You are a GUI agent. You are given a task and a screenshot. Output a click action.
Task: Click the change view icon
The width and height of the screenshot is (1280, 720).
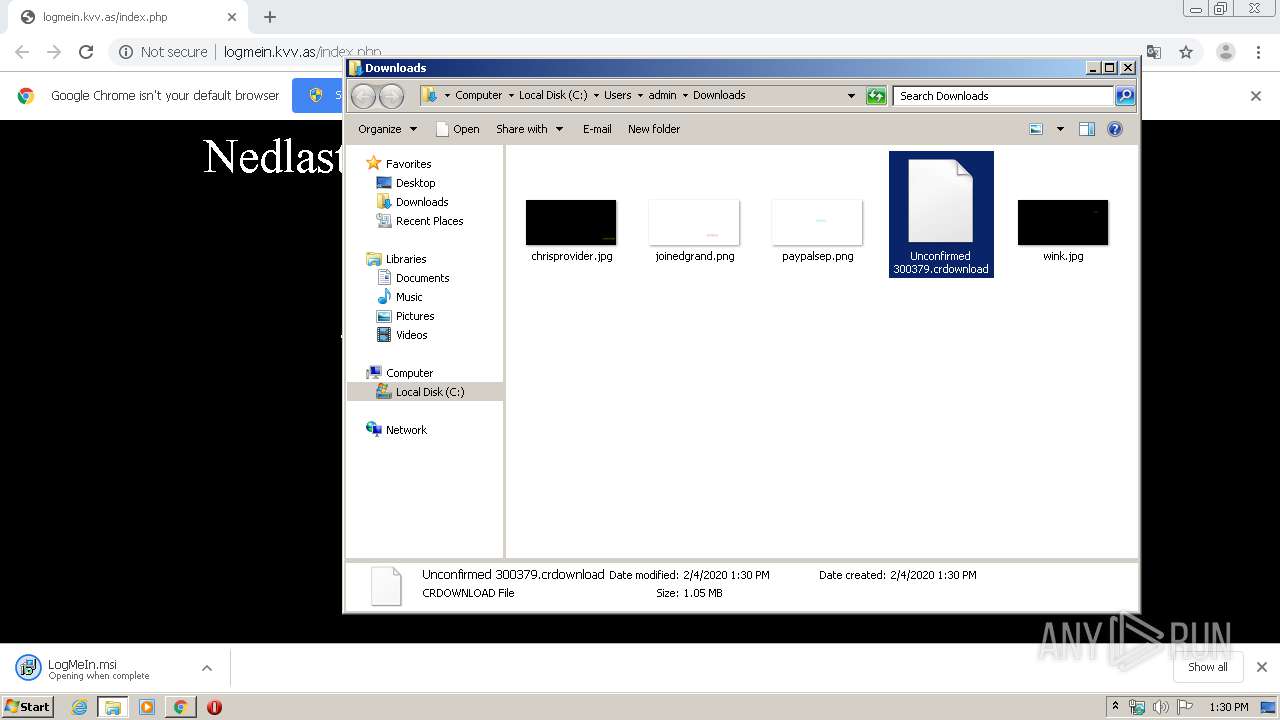click(1036, 129)
